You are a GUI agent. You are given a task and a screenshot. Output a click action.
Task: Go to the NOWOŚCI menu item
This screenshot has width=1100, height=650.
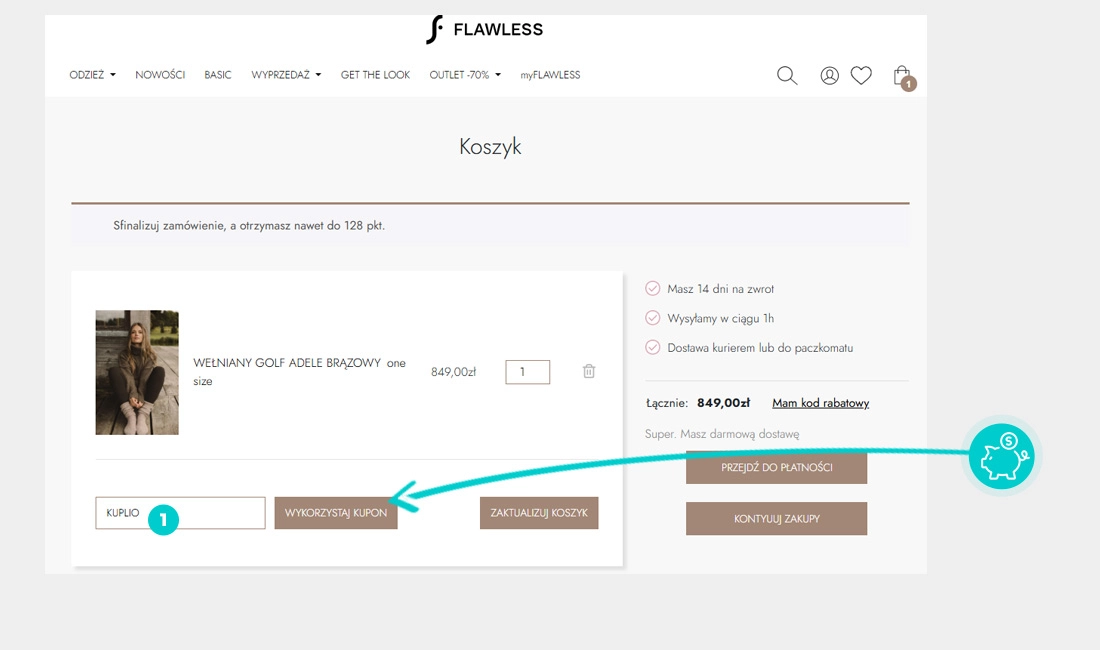(x=160, y=75)
